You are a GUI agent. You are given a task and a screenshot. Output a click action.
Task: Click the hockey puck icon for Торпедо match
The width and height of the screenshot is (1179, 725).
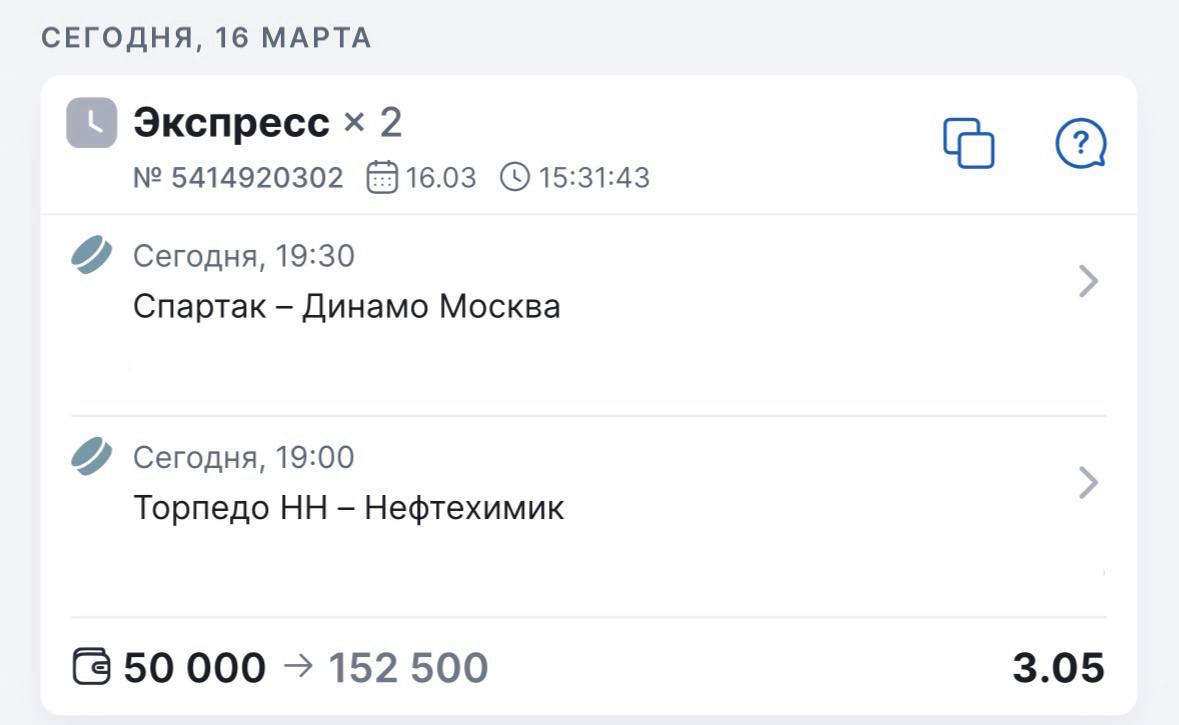point(91,457)
